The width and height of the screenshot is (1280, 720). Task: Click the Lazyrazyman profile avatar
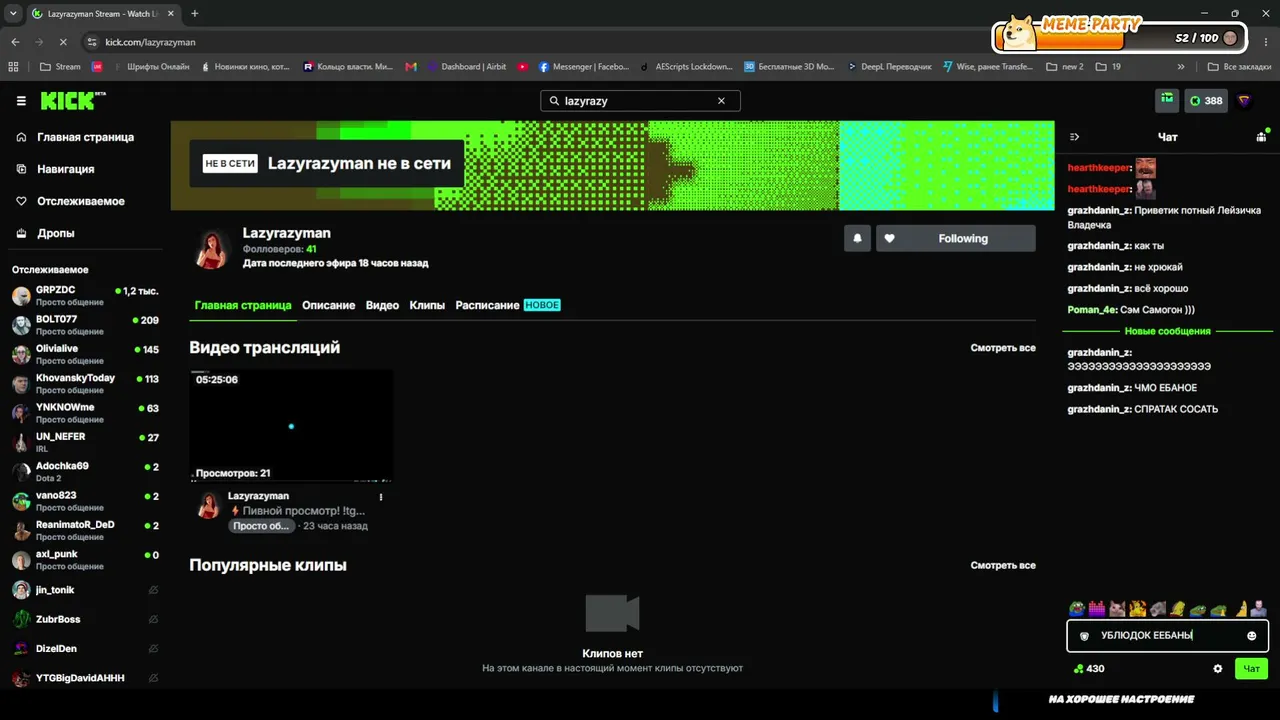point(212,250)
